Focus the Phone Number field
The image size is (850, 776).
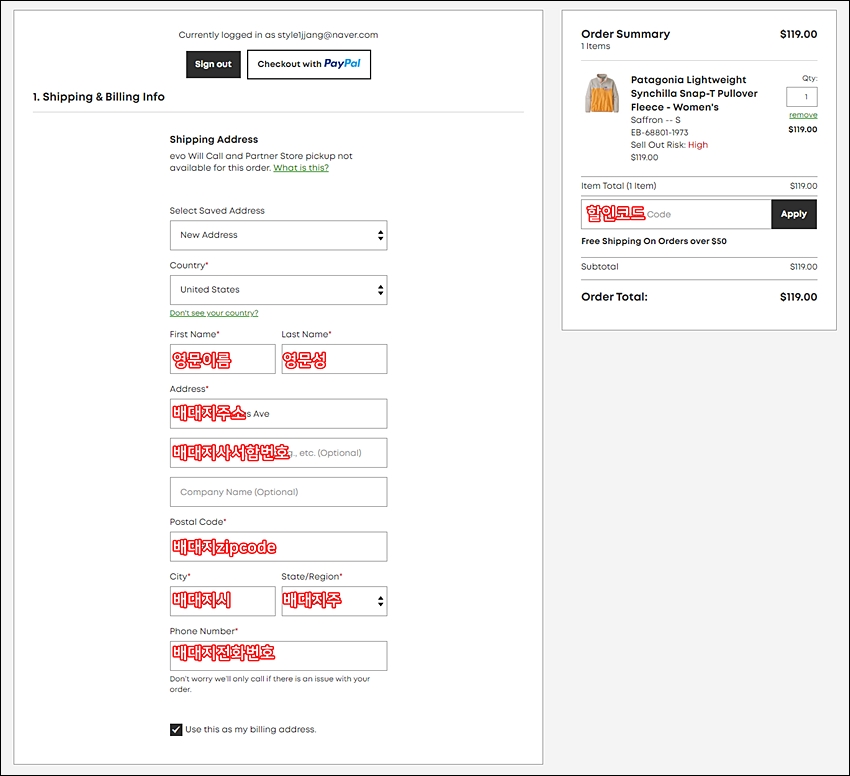click(279, 656)
